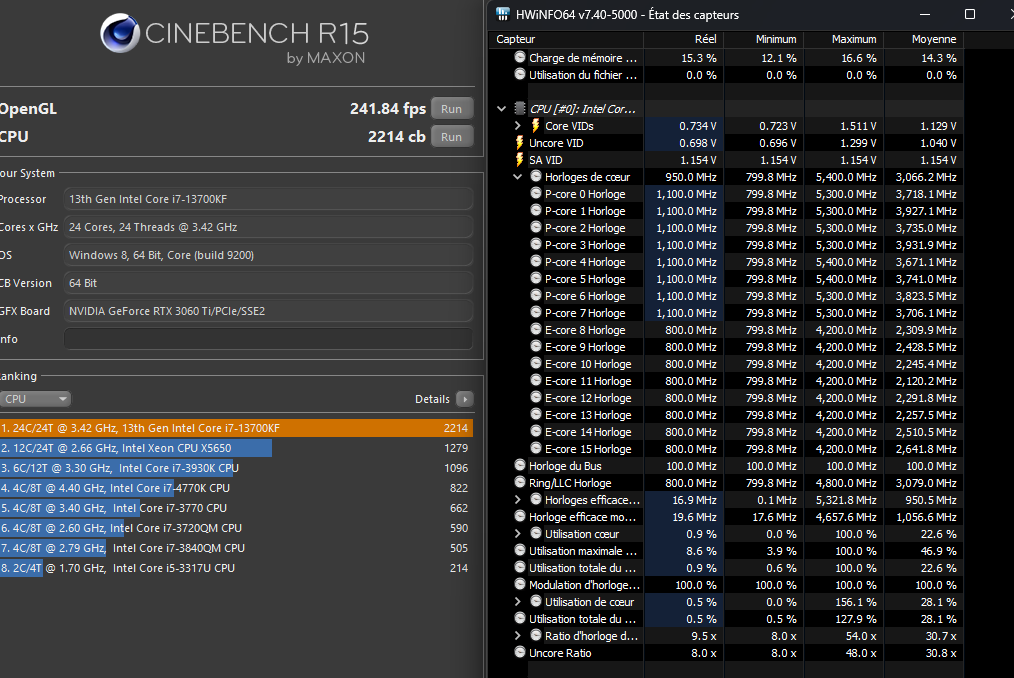Screen dimensions: 1014x678
Task: Click the CPU chip icon in sensor list
Action: (x=520, y=108)
